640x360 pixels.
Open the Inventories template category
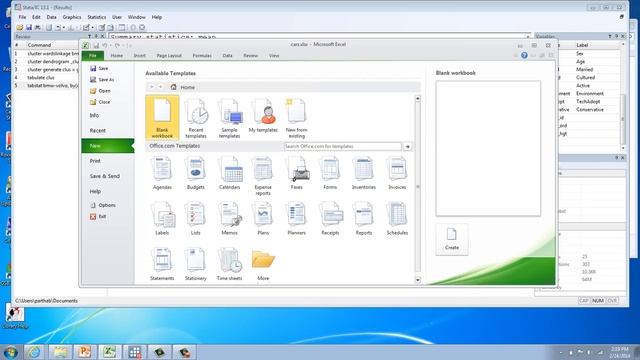click(364, 173)
